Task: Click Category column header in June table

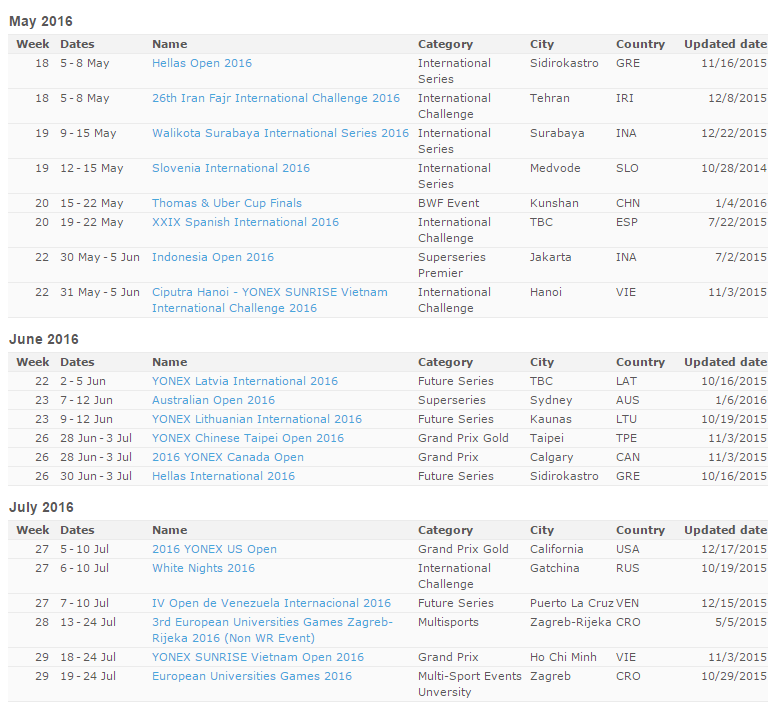Action: click(x=445, y=362)
